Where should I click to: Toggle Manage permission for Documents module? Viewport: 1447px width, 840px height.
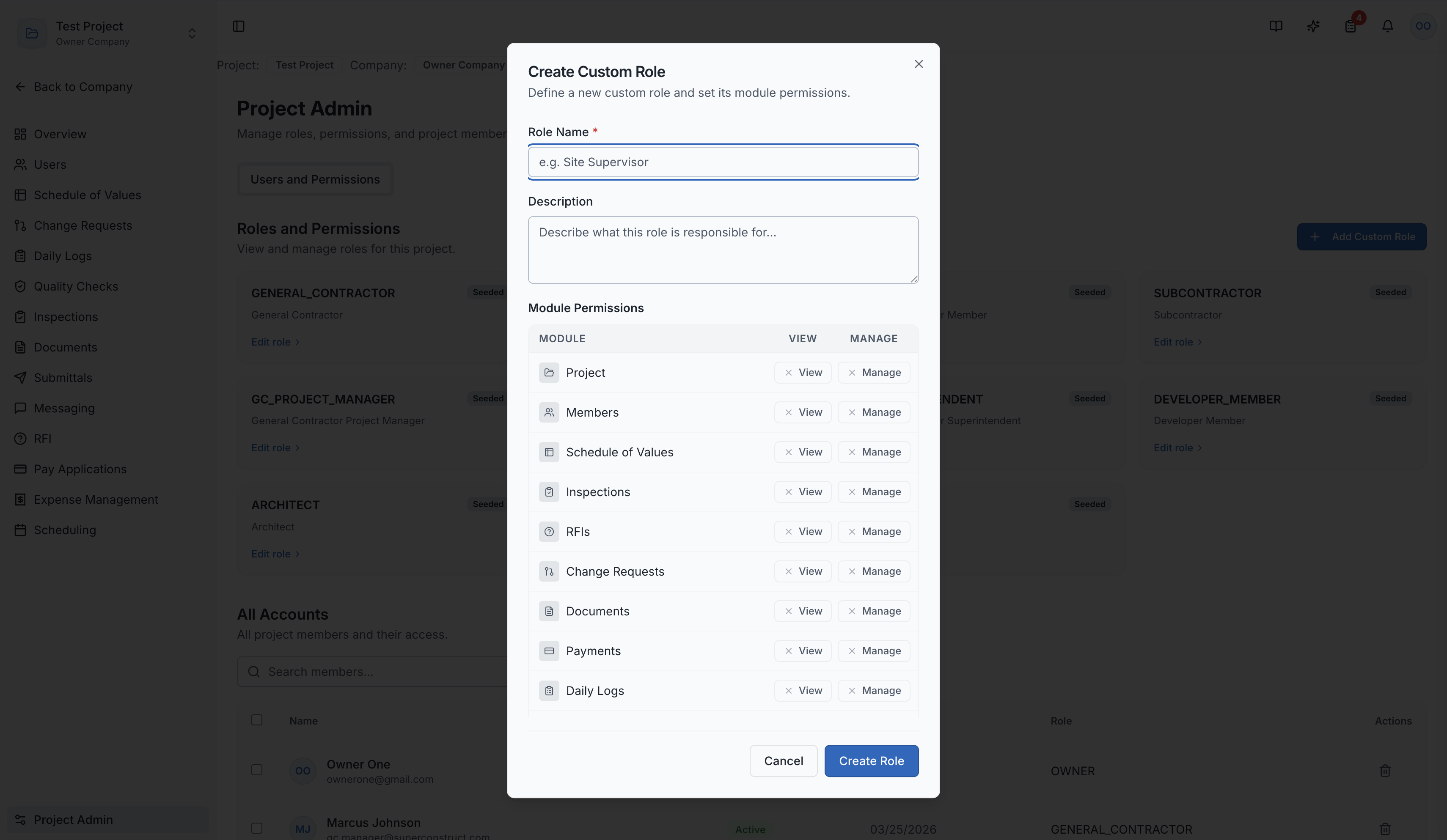coord(873,611)
